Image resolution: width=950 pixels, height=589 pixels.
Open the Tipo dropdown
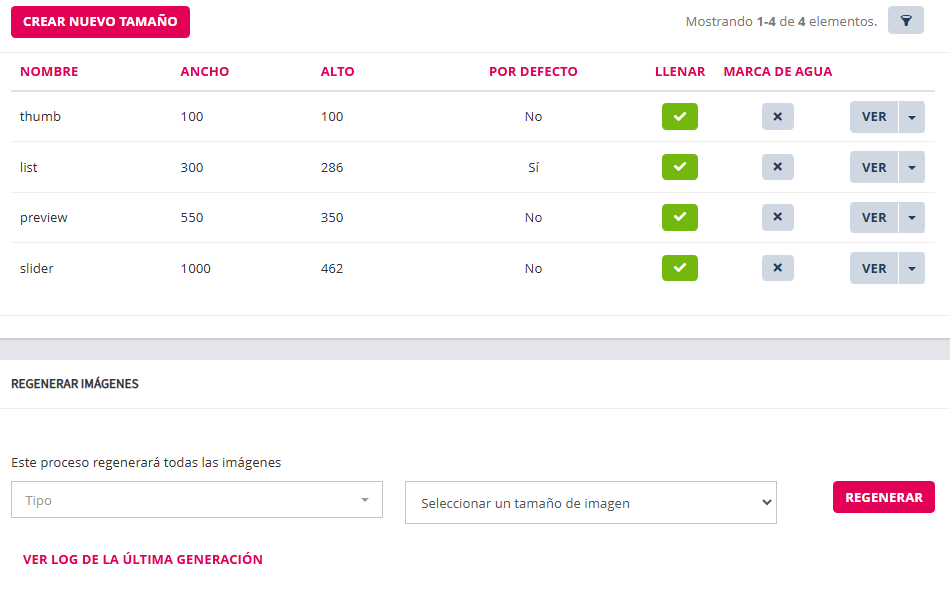[x=197, y=500]
